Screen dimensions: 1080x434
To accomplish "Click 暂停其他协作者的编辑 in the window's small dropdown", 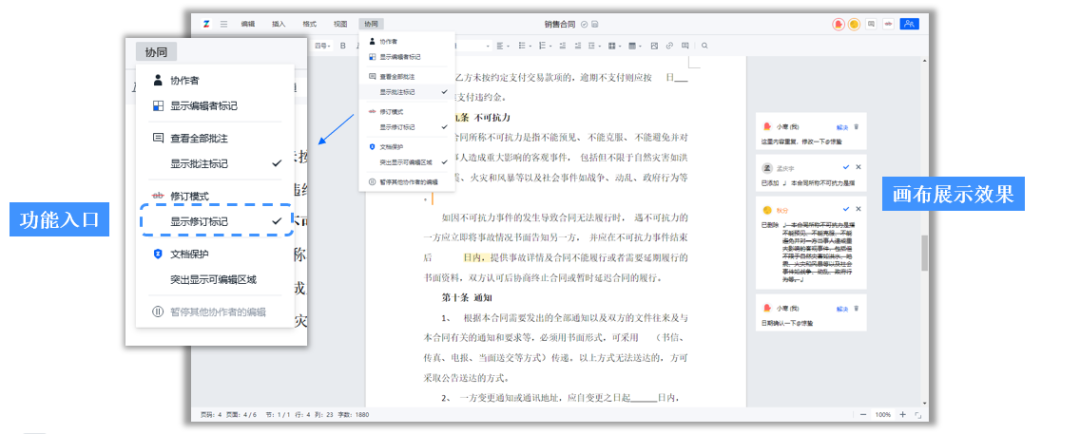I will coord(406,183).
